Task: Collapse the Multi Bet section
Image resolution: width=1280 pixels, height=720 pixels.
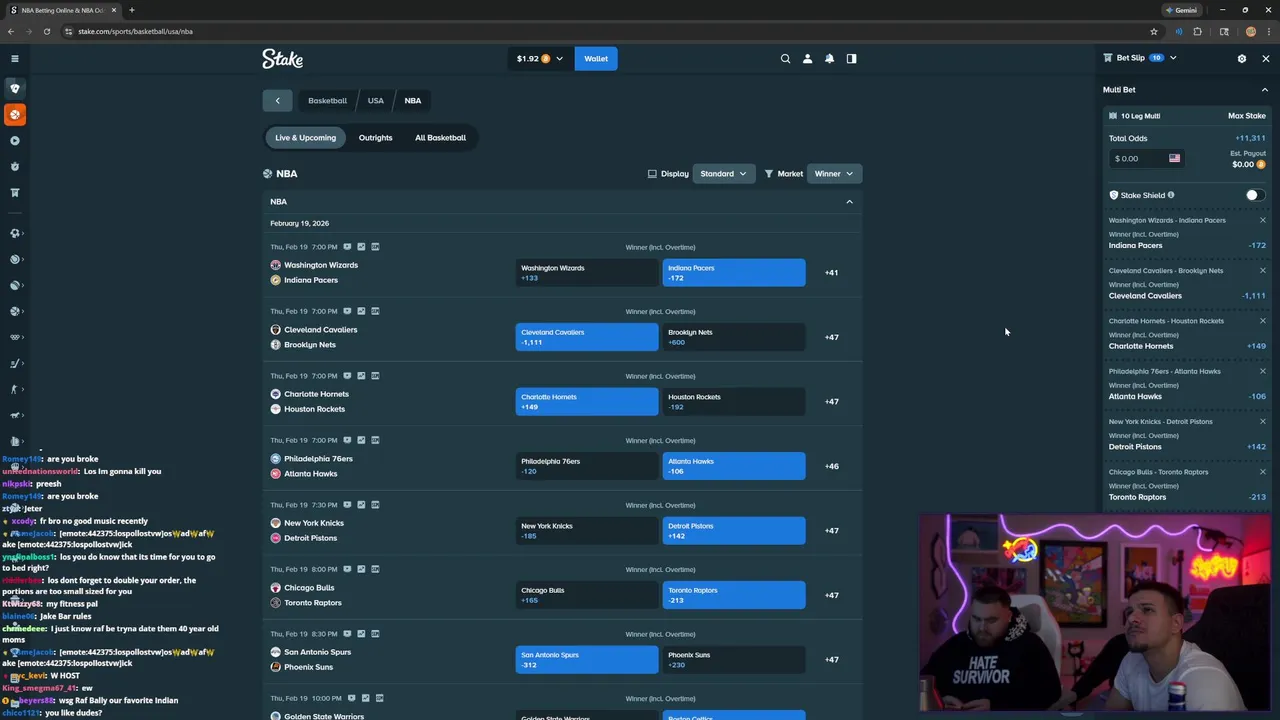Action: pos(1264,90)
